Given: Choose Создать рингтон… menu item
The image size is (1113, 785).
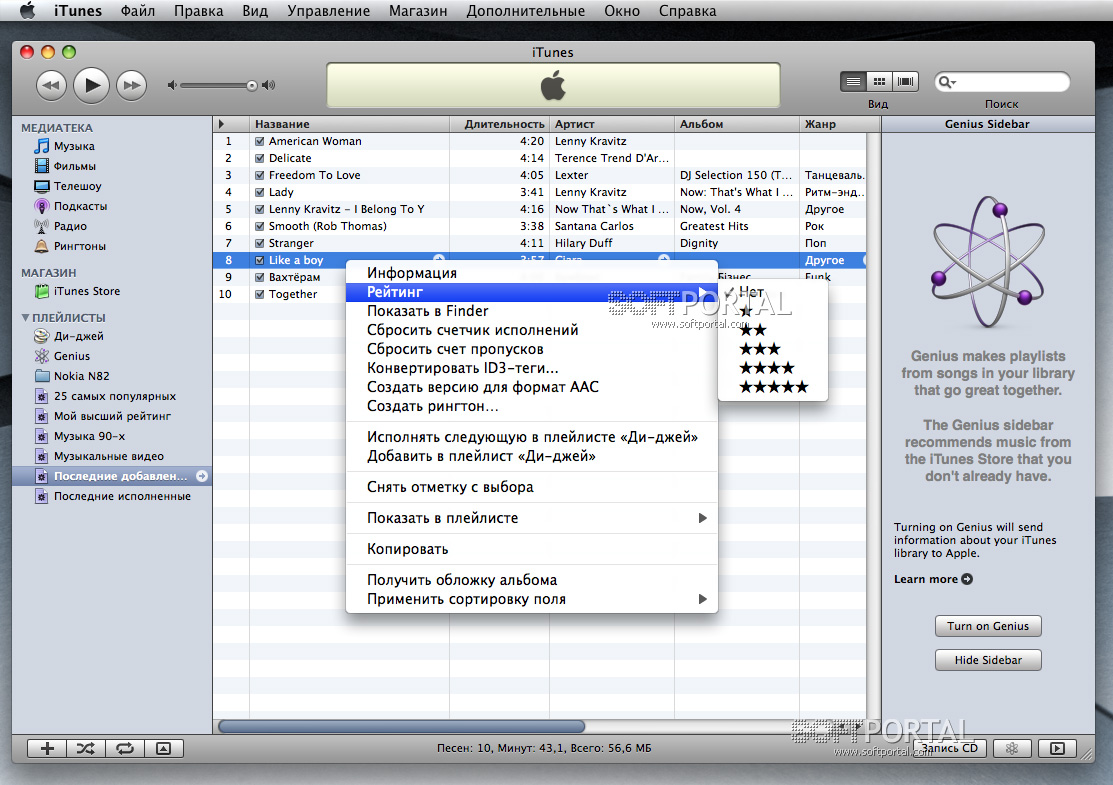Looking at the screenshot, I should pyautogui.click(x=531, y=406).
